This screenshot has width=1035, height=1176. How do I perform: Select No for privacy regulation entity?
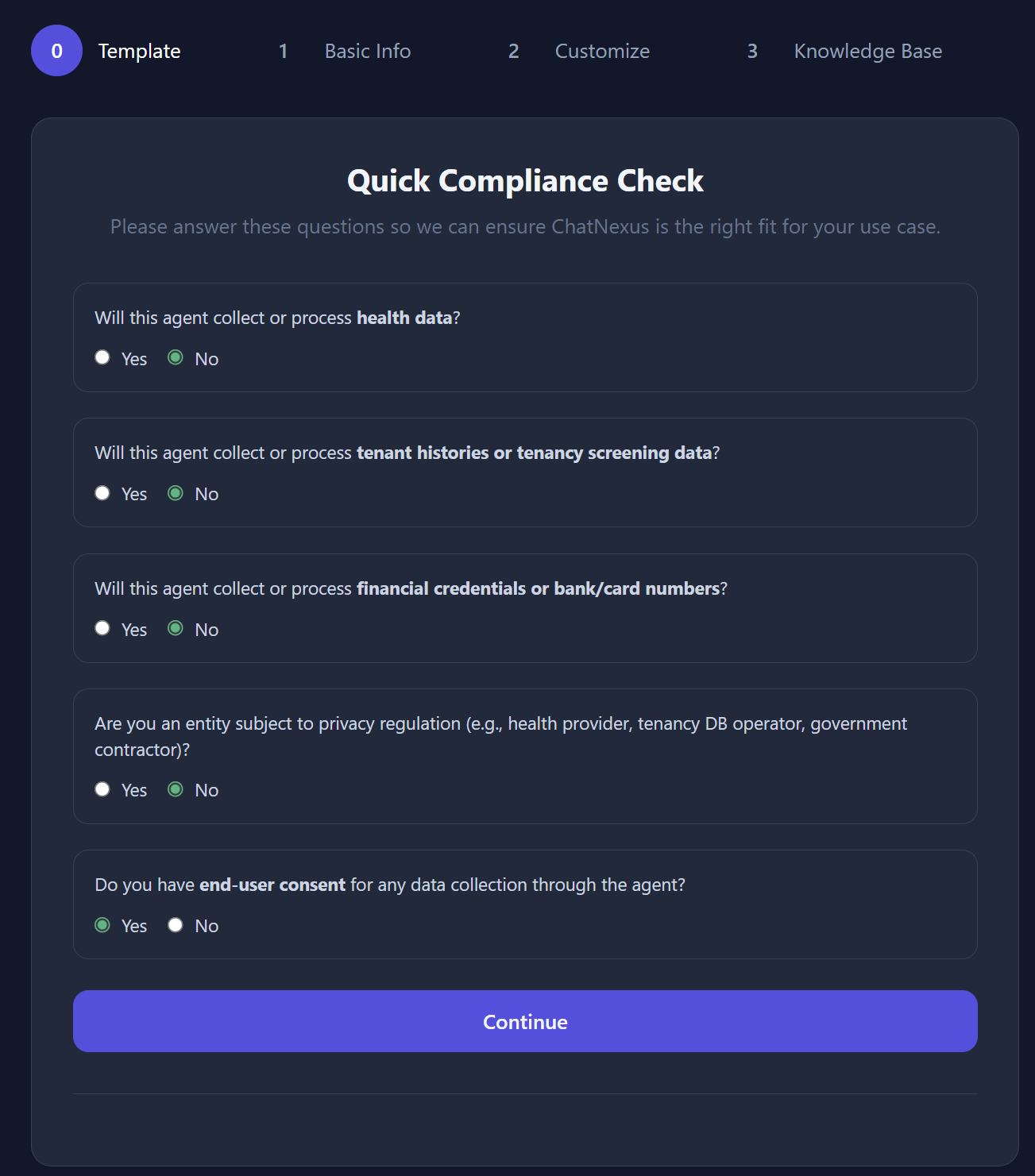point(175,788)
